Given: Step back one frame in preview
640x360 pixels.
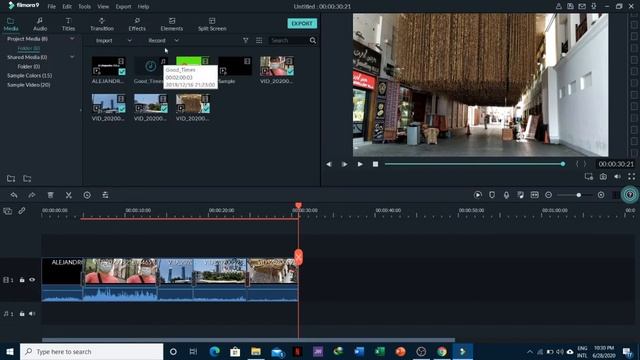Looking at the screenshot, I should click(x=329, y=164).
